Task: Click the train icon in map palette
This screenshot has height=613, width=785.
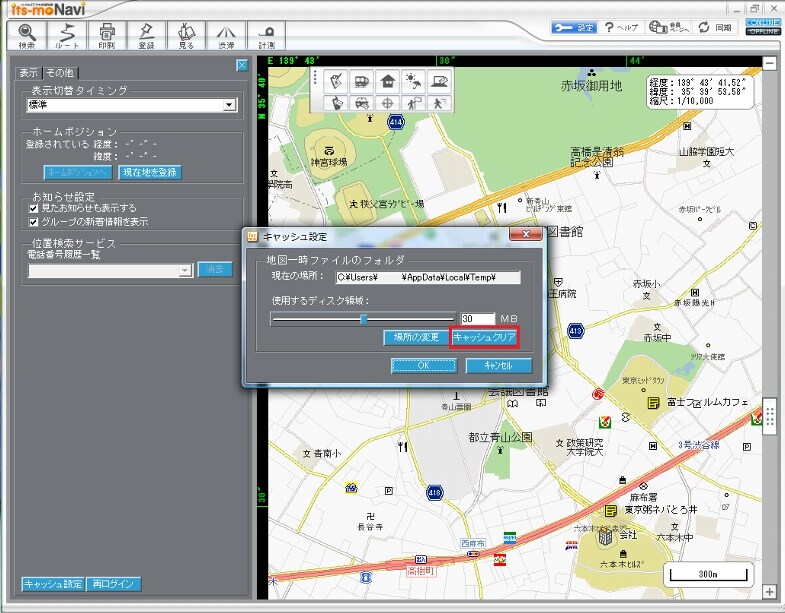Action: pos(361,81)
